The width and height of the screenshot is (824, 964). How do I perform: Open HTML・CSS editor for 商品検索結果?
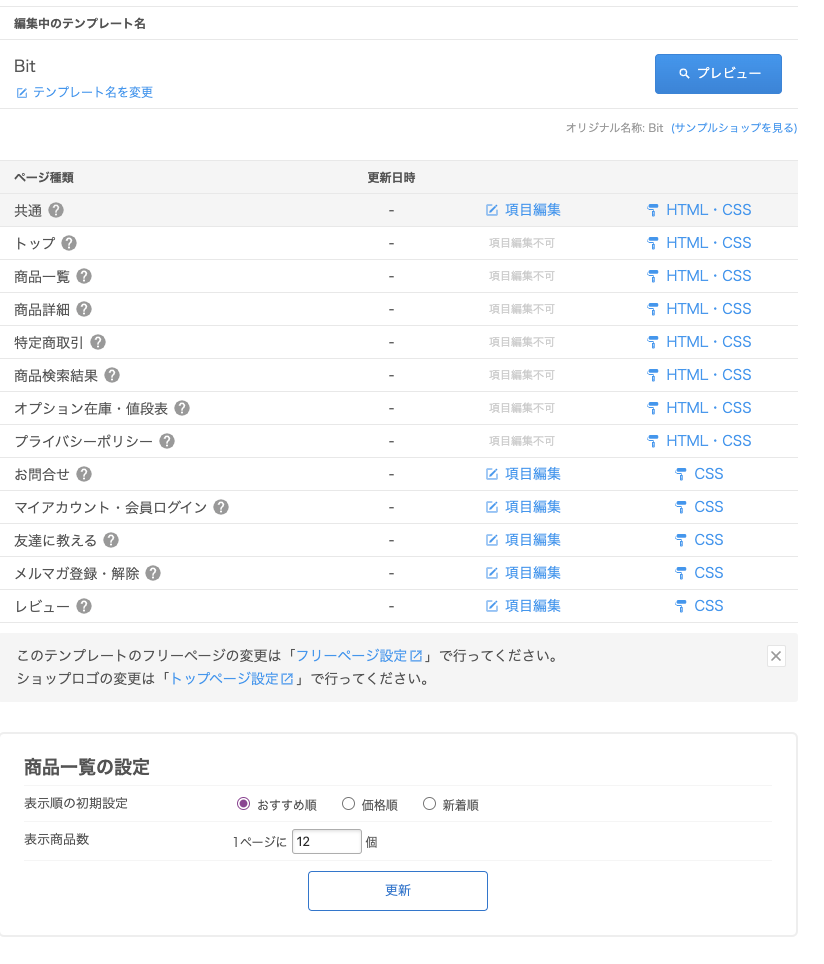tap(699, 375)
